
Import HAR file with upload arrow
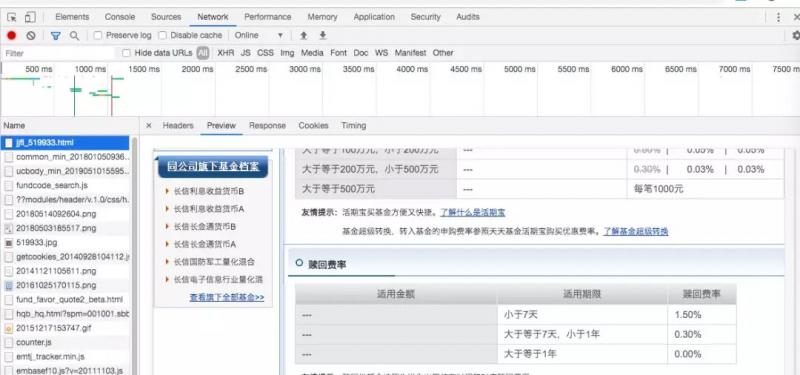pos(304,35)
